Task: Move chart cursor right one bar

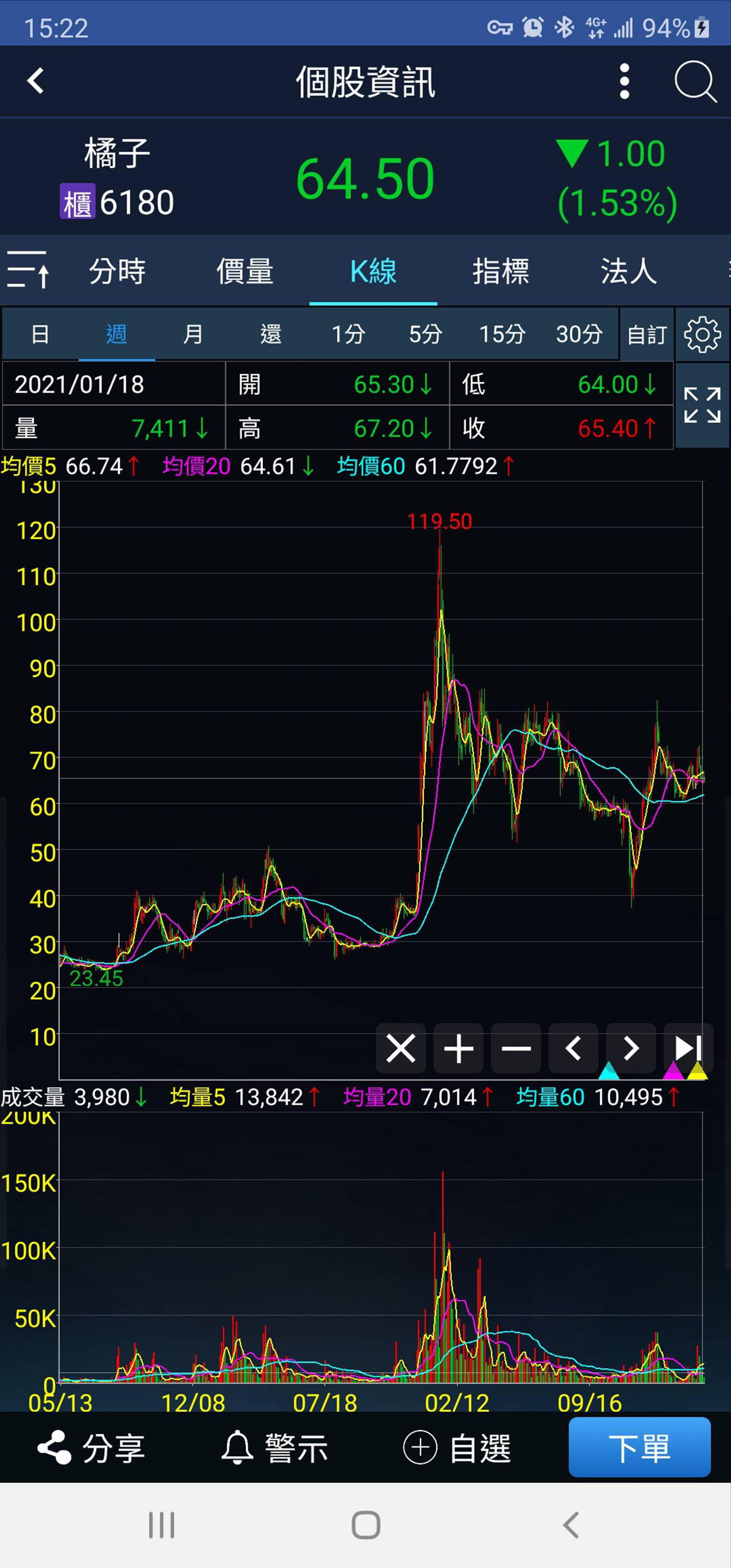Action: point(631,1048)
